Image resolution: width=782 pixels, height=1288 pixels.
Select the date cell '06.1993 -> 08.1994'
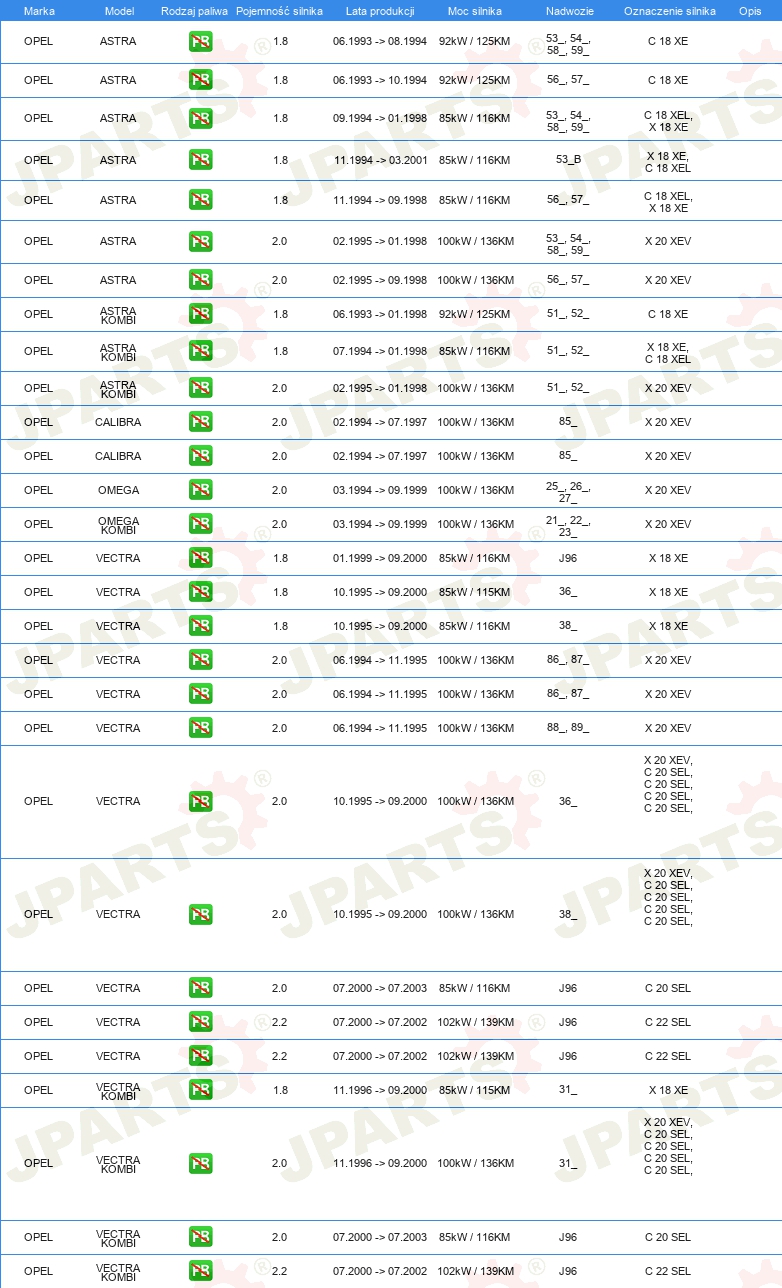[380, 42]
